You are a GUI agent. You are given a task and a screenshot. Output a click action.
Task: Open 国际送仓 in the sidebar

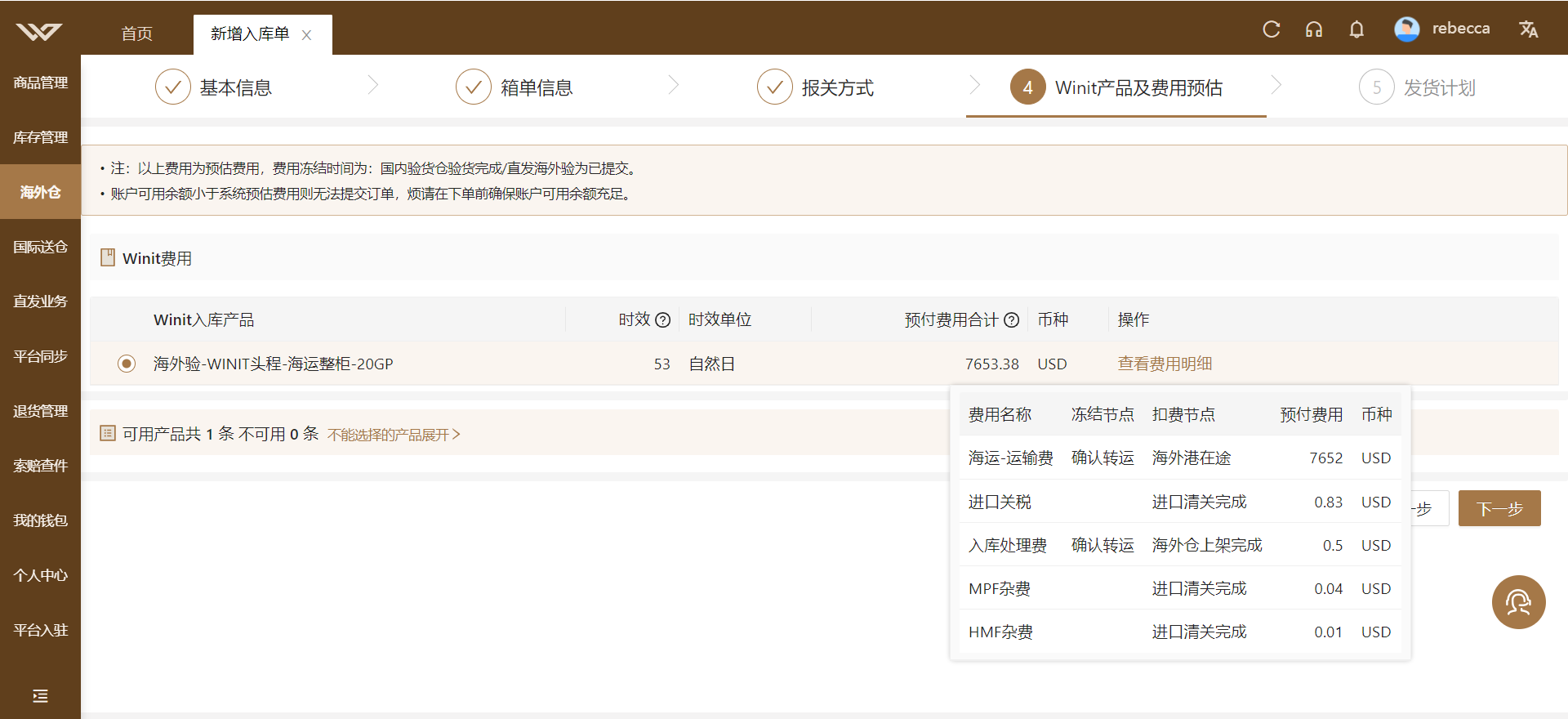click(x=40, y=247)
